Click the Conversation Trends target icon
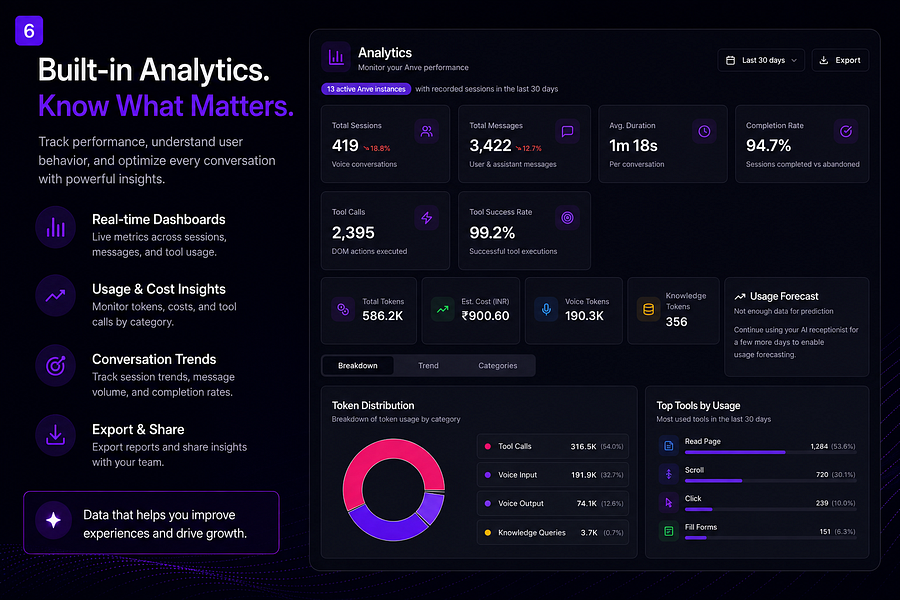 click(x=56, y=366)
